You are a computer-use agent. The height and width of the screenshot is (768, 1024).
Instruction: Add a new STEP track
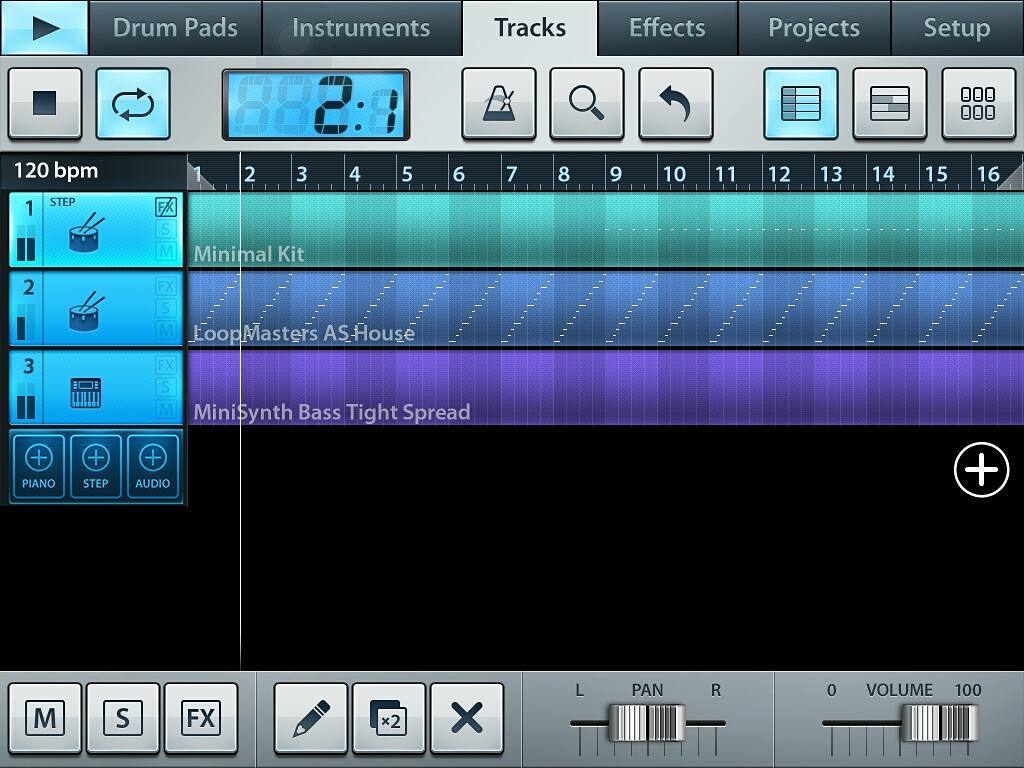95,466
